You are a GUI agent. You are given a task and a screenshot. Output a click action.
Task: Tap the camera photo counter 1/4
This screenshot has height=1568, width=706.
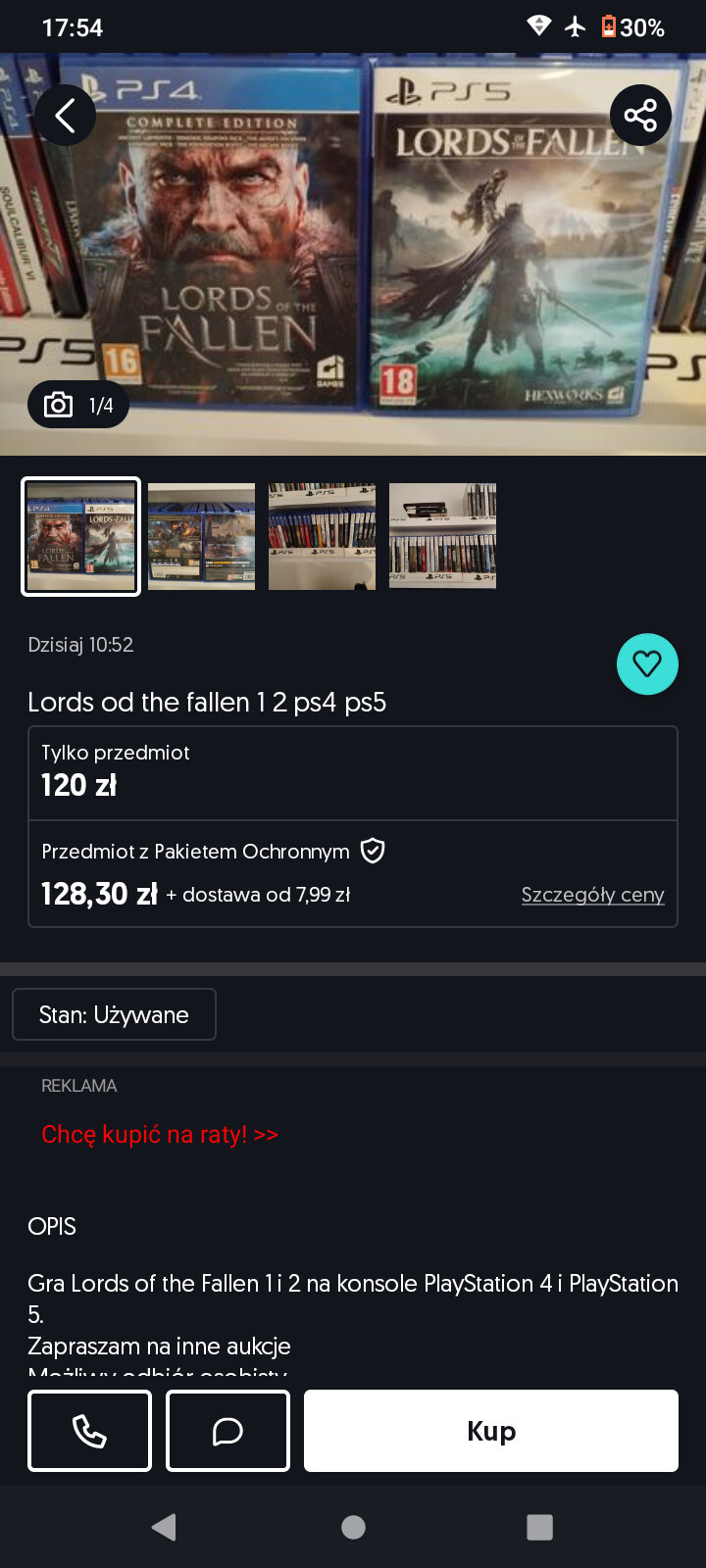pos(78,405)
